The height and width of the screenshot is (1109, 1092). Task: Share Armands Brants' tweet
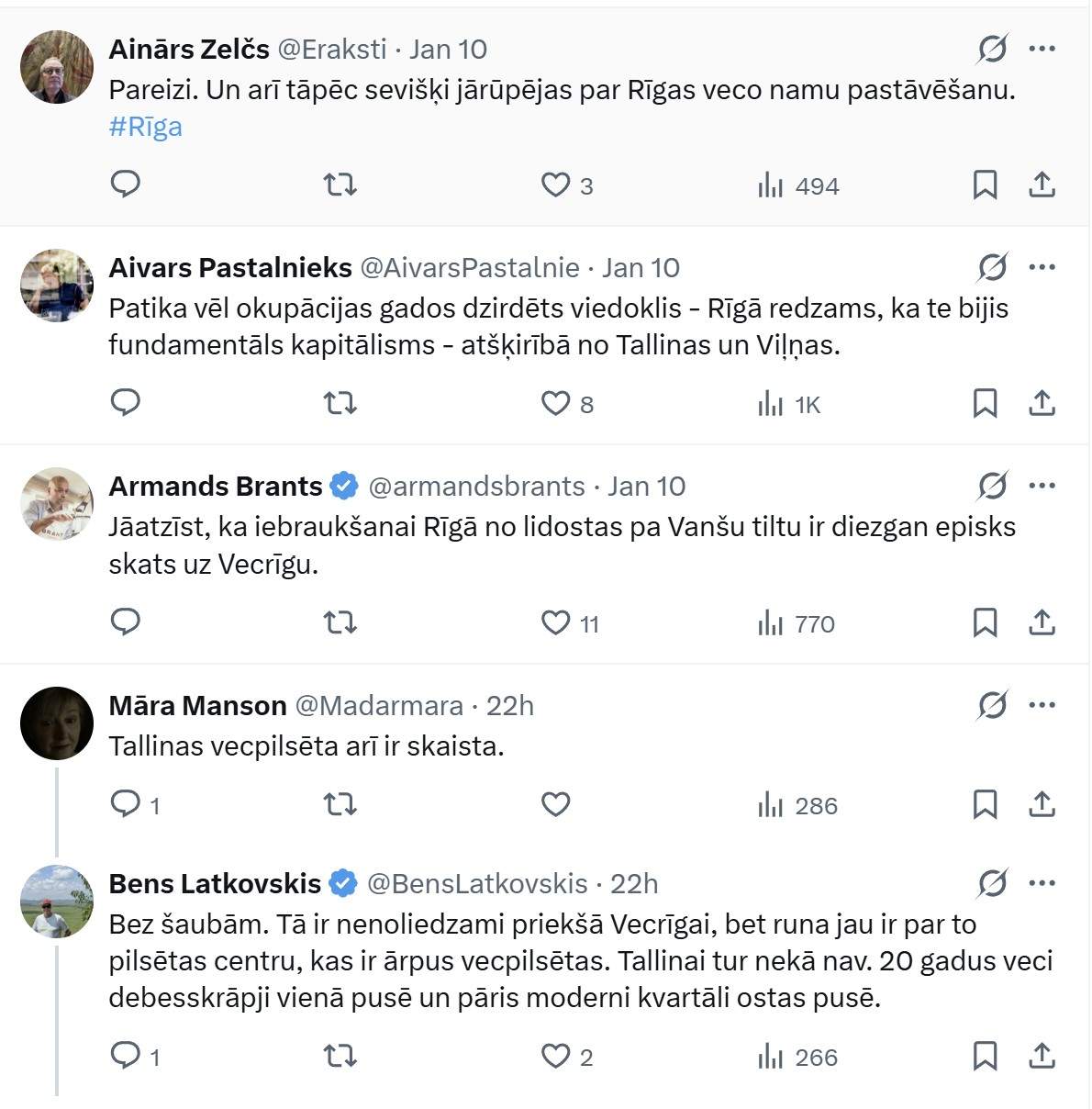point(1042,623)
